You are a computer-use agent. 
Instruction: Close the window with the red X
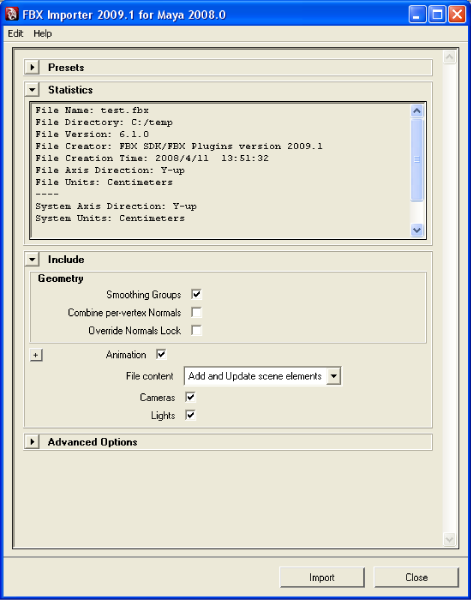pos(457,15)
